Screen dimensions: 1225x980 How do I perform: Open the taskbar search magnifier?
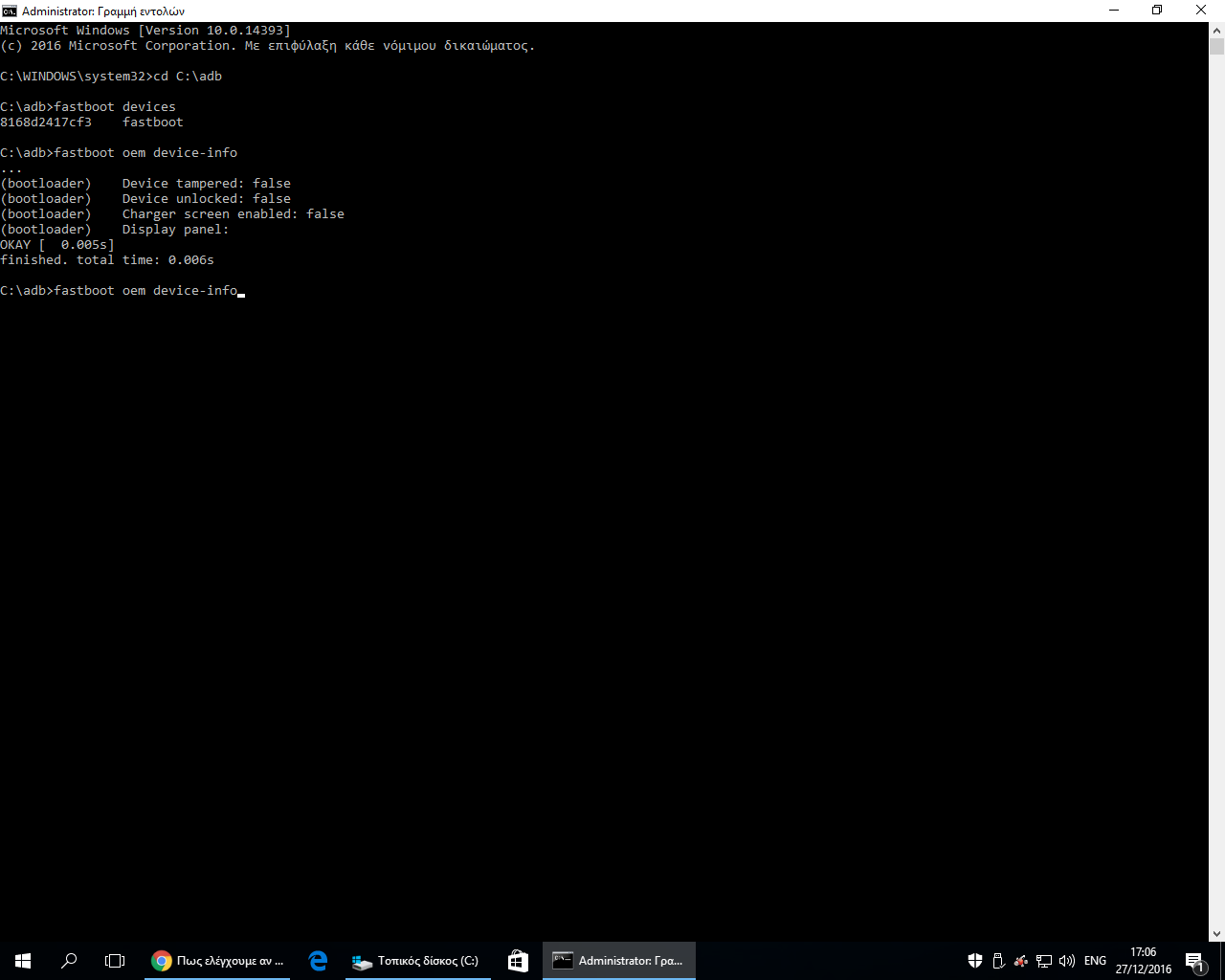coord(69,960)
